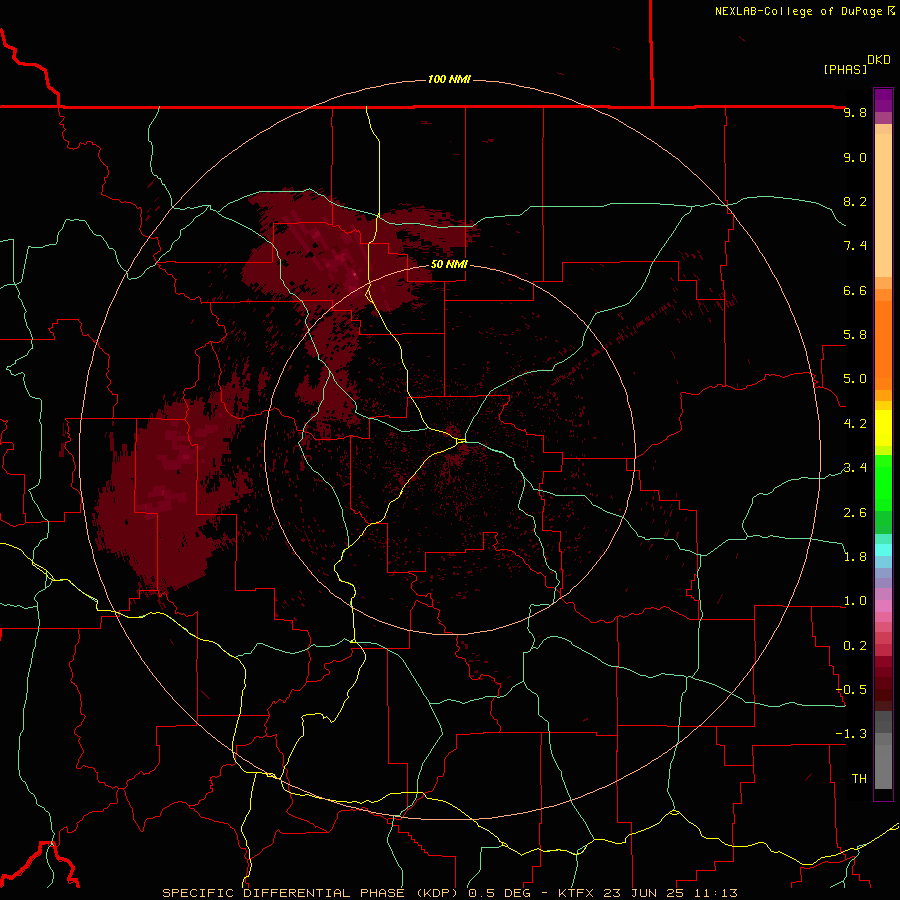Click the 7.4 legend value

pos(855,246)
